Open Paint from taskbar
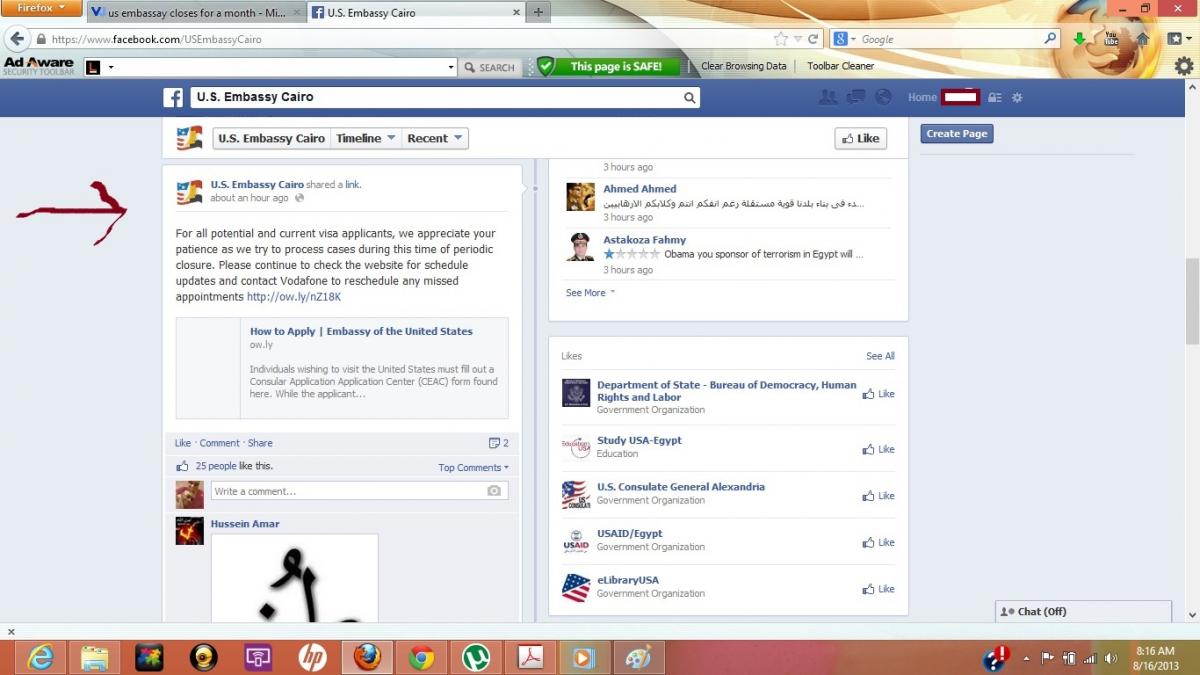Viewport: 1200px width, 675px height. [637, 657]
